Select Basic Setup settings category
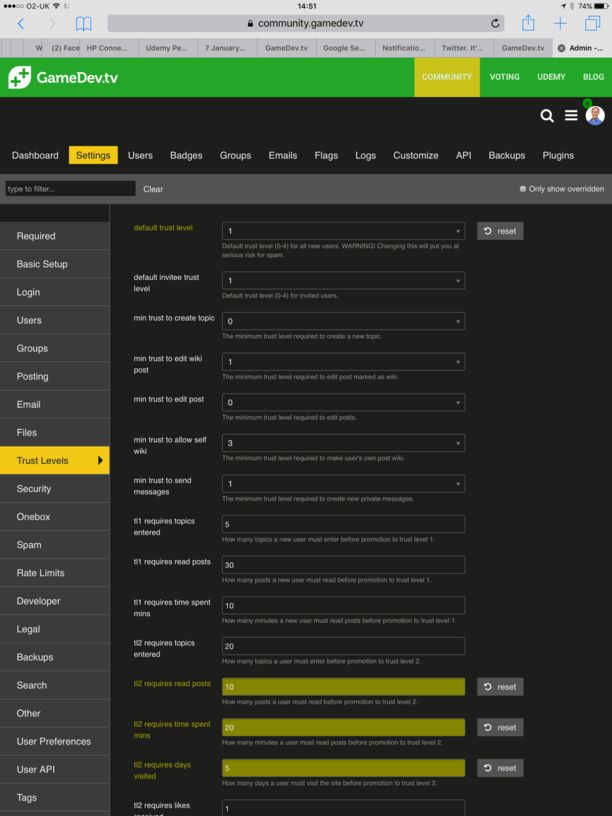 point(55,264)
